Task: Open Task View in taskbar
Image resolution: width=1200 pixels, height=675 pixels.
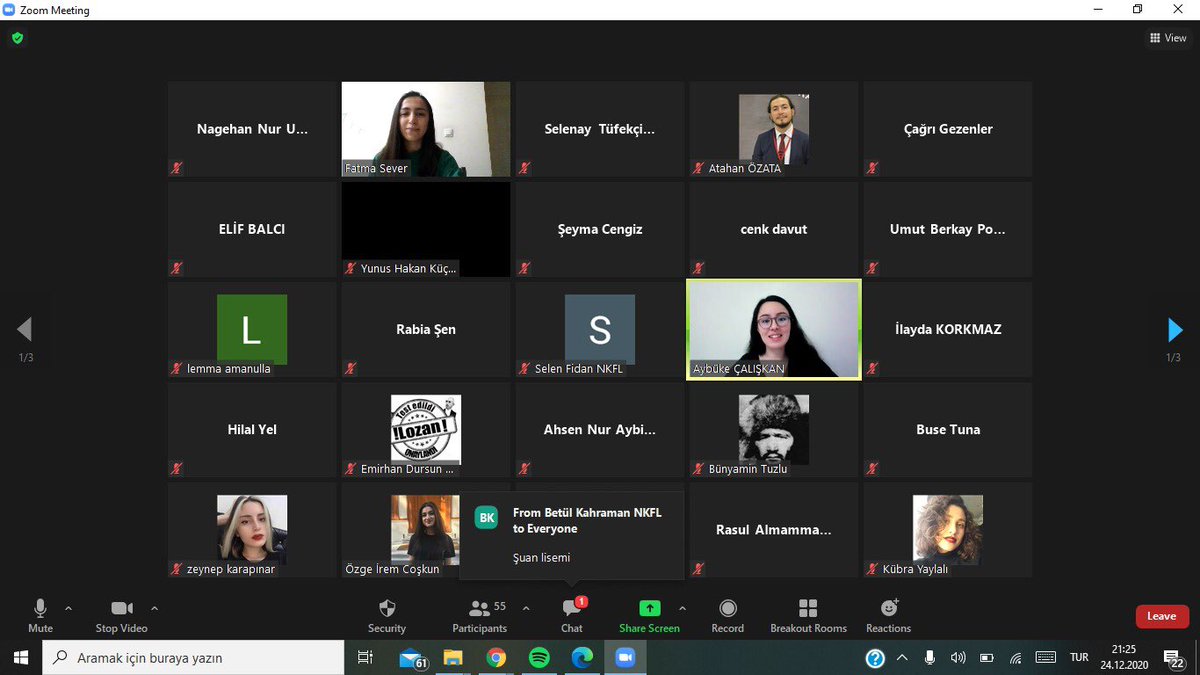Action: coord(365,658)
